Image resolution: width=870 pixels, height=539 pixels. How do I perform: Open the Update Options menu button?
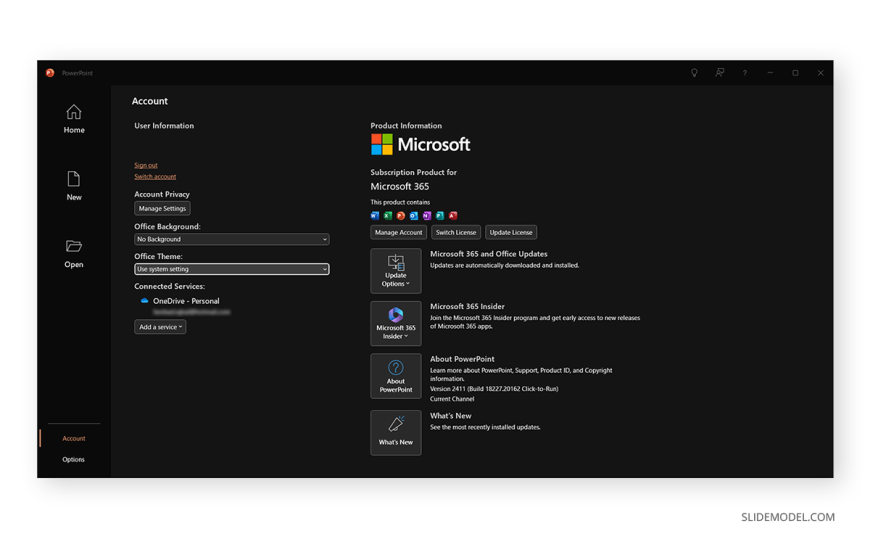(x=396, y=271)
